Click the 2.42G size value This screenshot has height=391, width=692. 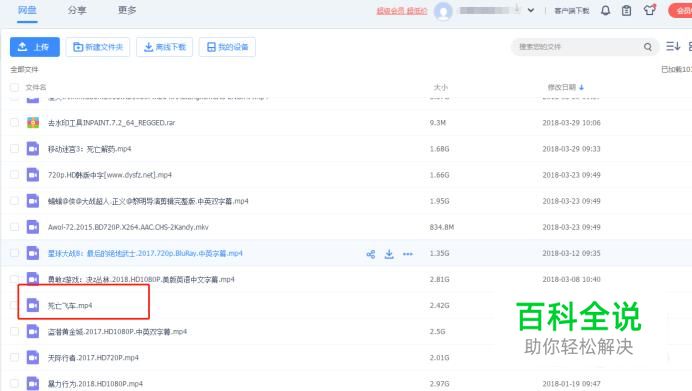point(440,305)
